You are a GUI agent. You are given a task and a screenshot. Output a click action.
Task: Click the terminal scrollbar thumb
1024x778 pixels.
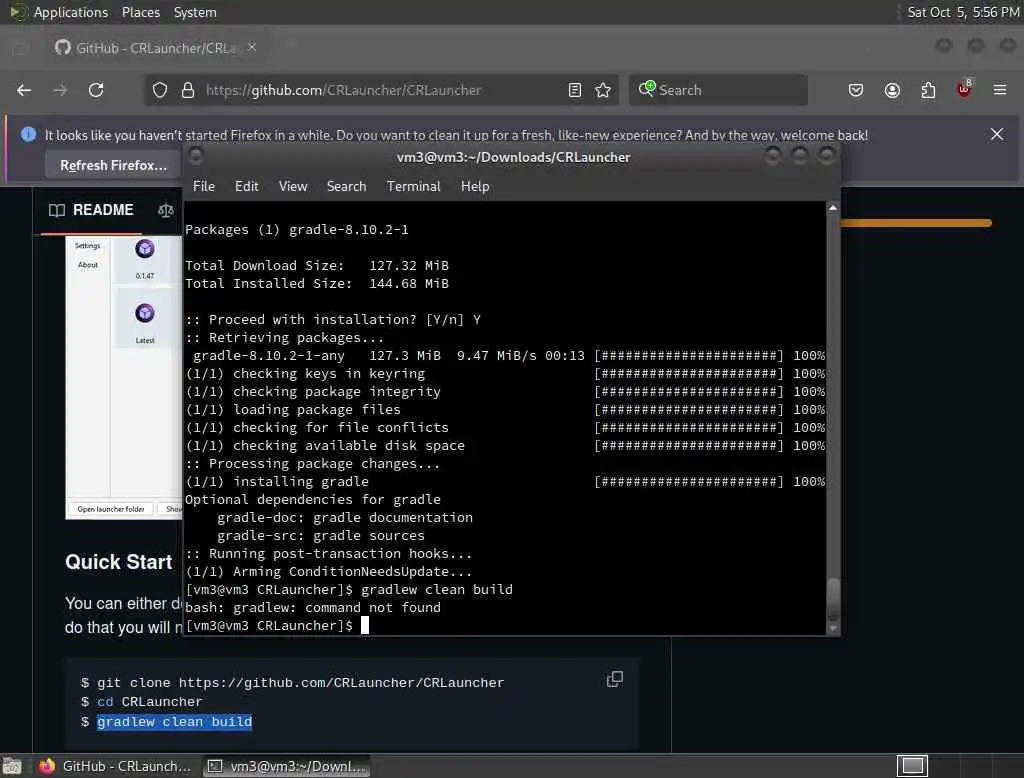[833, 599]
